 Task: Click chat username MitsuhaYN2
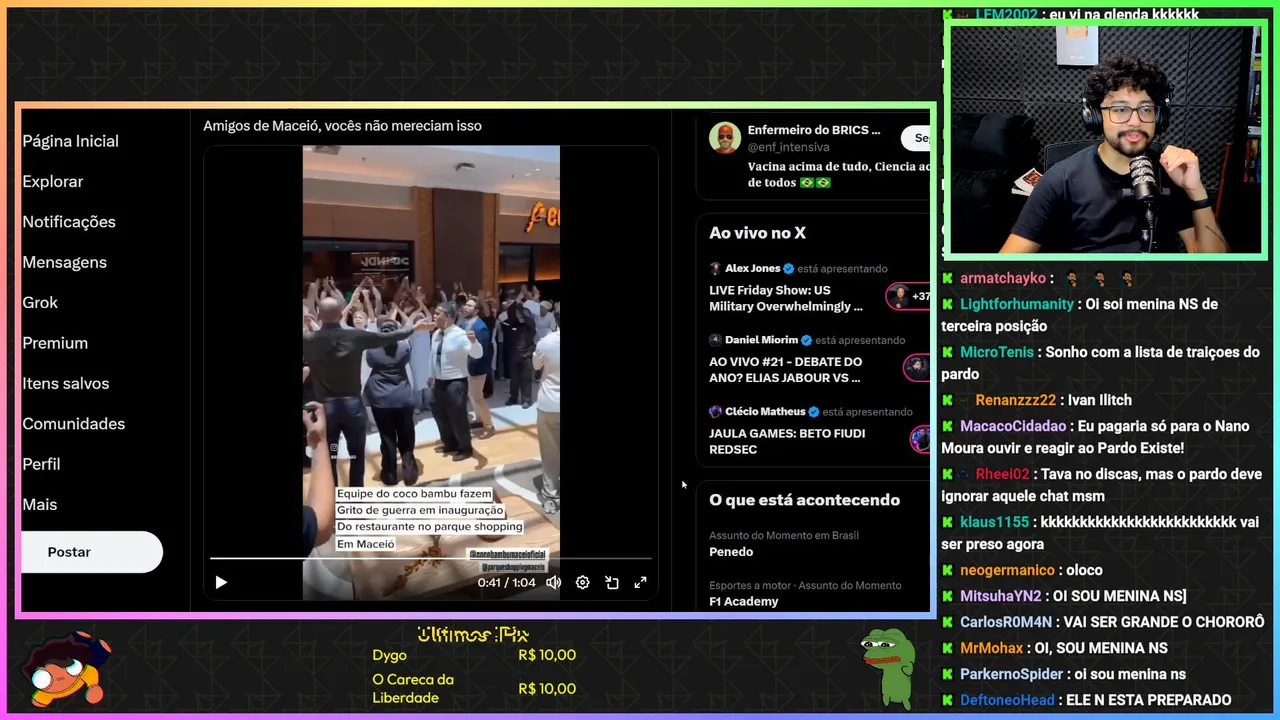coord(1001,596)
